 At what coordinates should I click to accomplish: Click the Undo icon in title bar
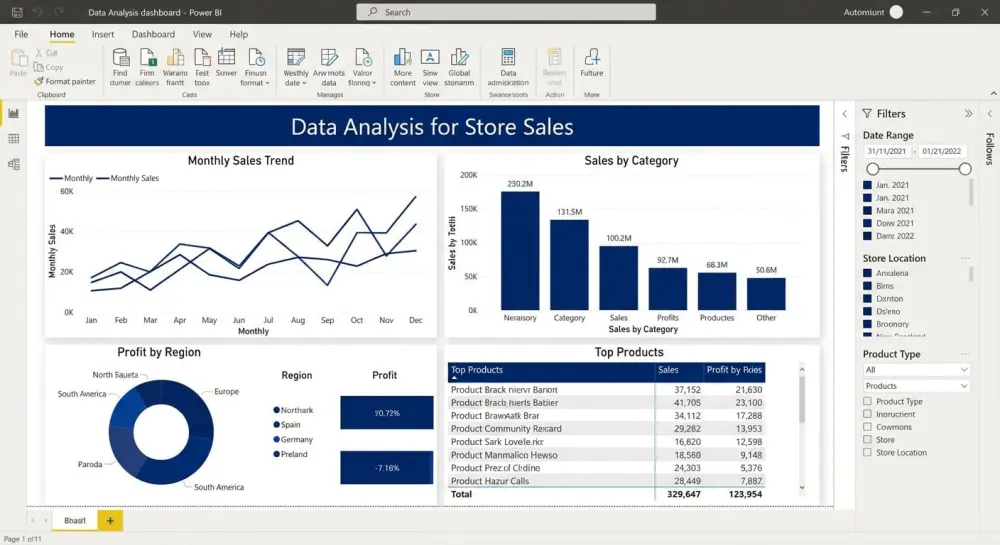coord(38,12)
